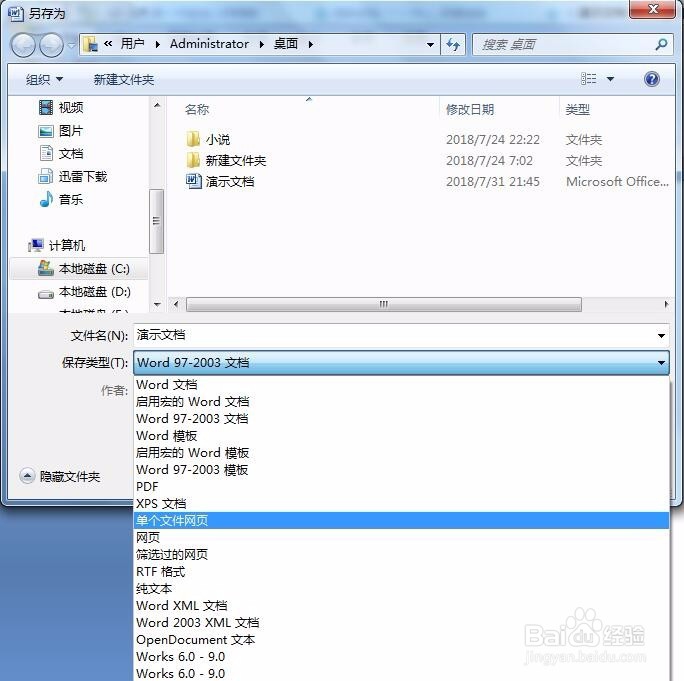Select the 新建文件夹 folder in file list

click(226, 161)
